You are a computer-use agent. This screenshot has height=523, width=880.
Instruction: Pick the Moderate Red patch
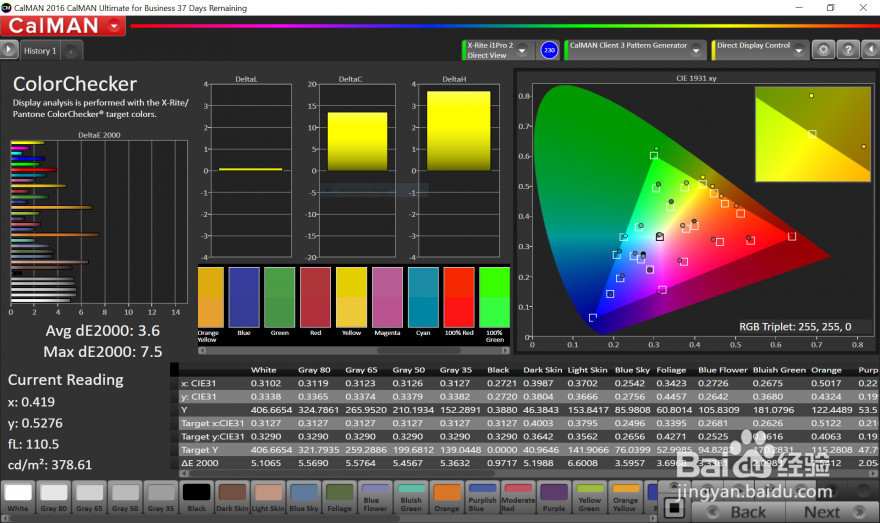point(518,497)
